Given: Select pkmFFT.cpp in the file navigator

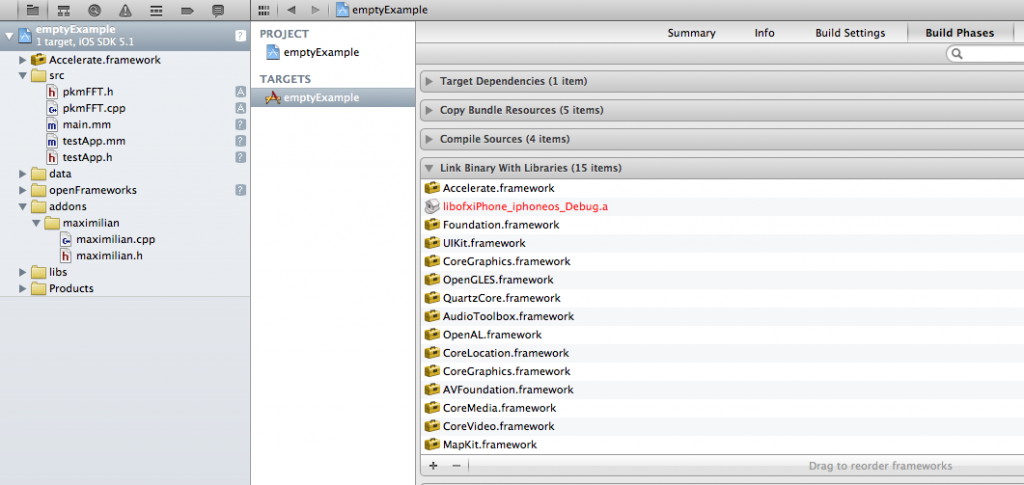Looking at the screenshot, I should click(93, 108).
